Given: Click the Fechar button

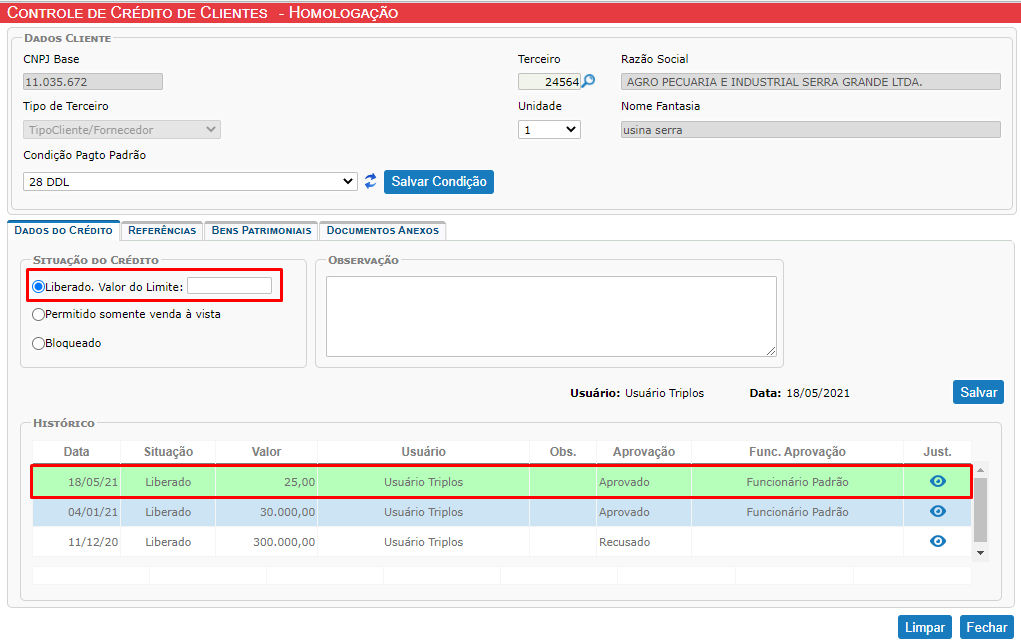Looking at the screenshot, I should [986, 627].
